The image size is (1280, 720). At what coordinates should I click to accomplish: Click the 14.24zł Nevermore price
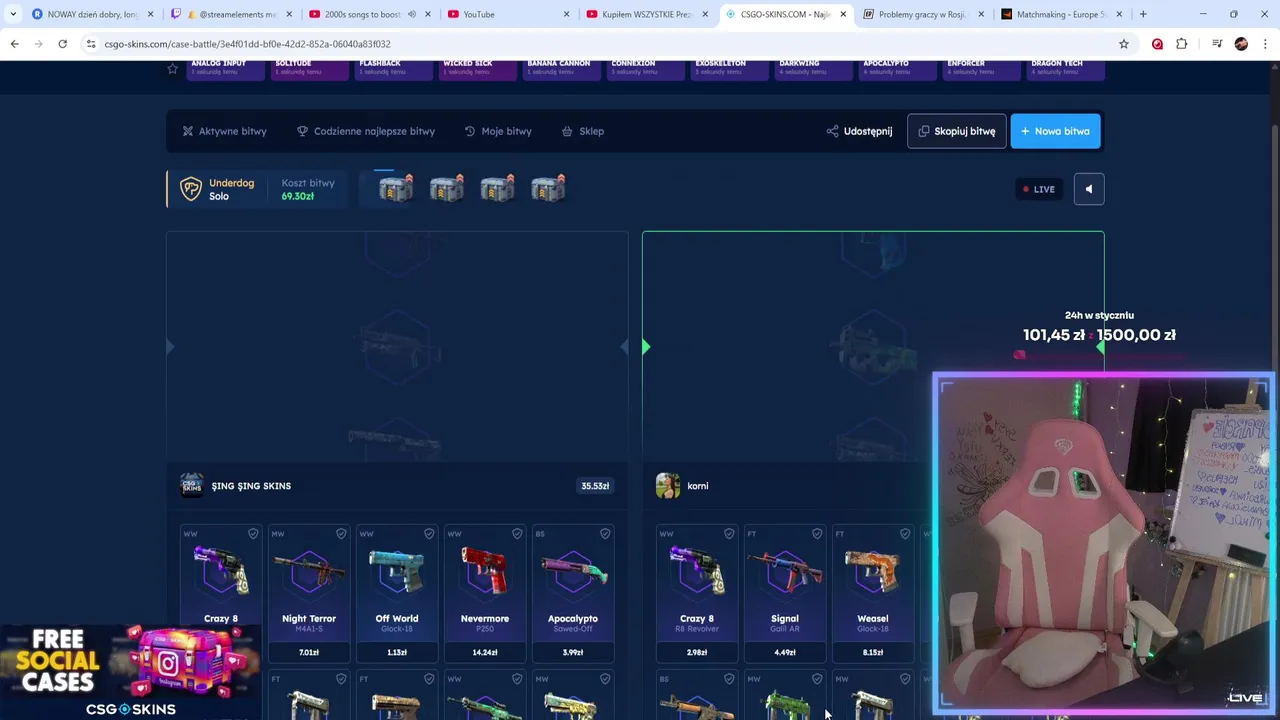coord(485,652)
